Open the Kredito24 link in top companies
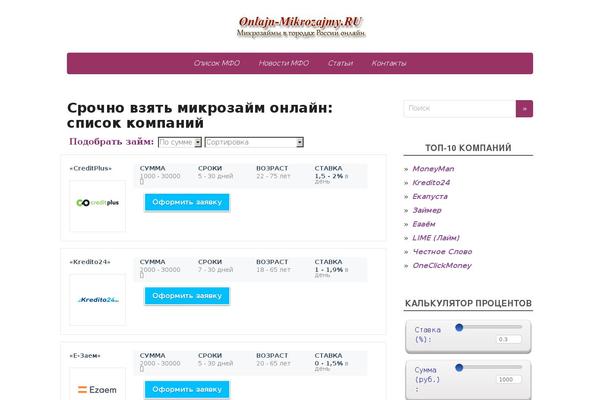 (431, 183)
